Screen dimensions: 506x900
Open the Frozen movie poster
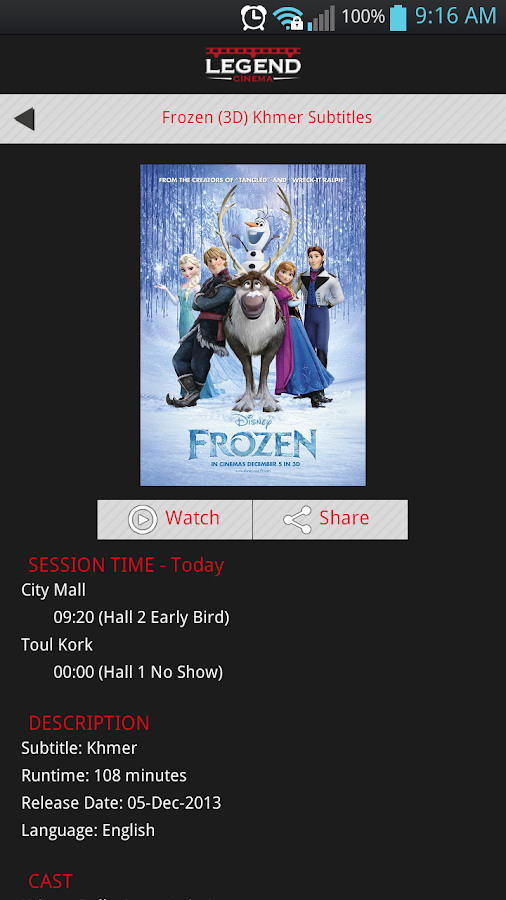pos(253,325)
